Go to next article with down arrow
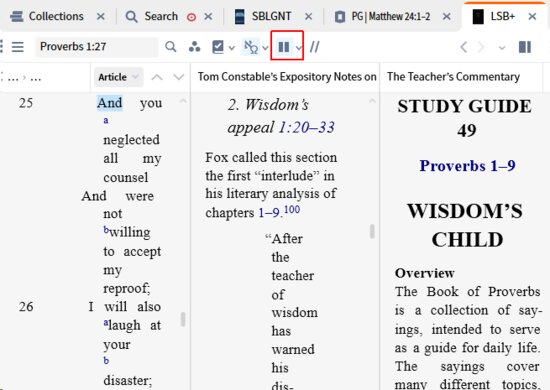This screenshot has height=390, width=550. tap(179, 77)
